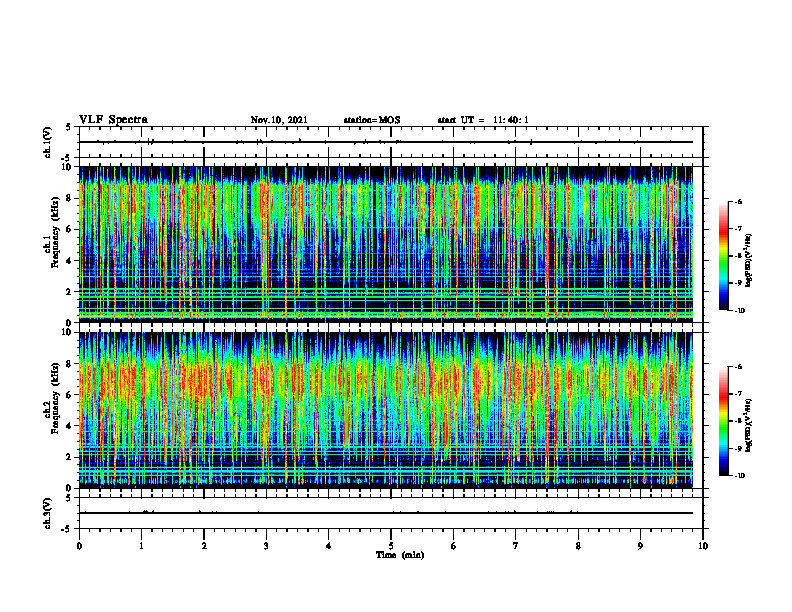Viewport: 792px width, 612px height.
Task: Click the time axis tick label "4"
Action: (329, 546)
